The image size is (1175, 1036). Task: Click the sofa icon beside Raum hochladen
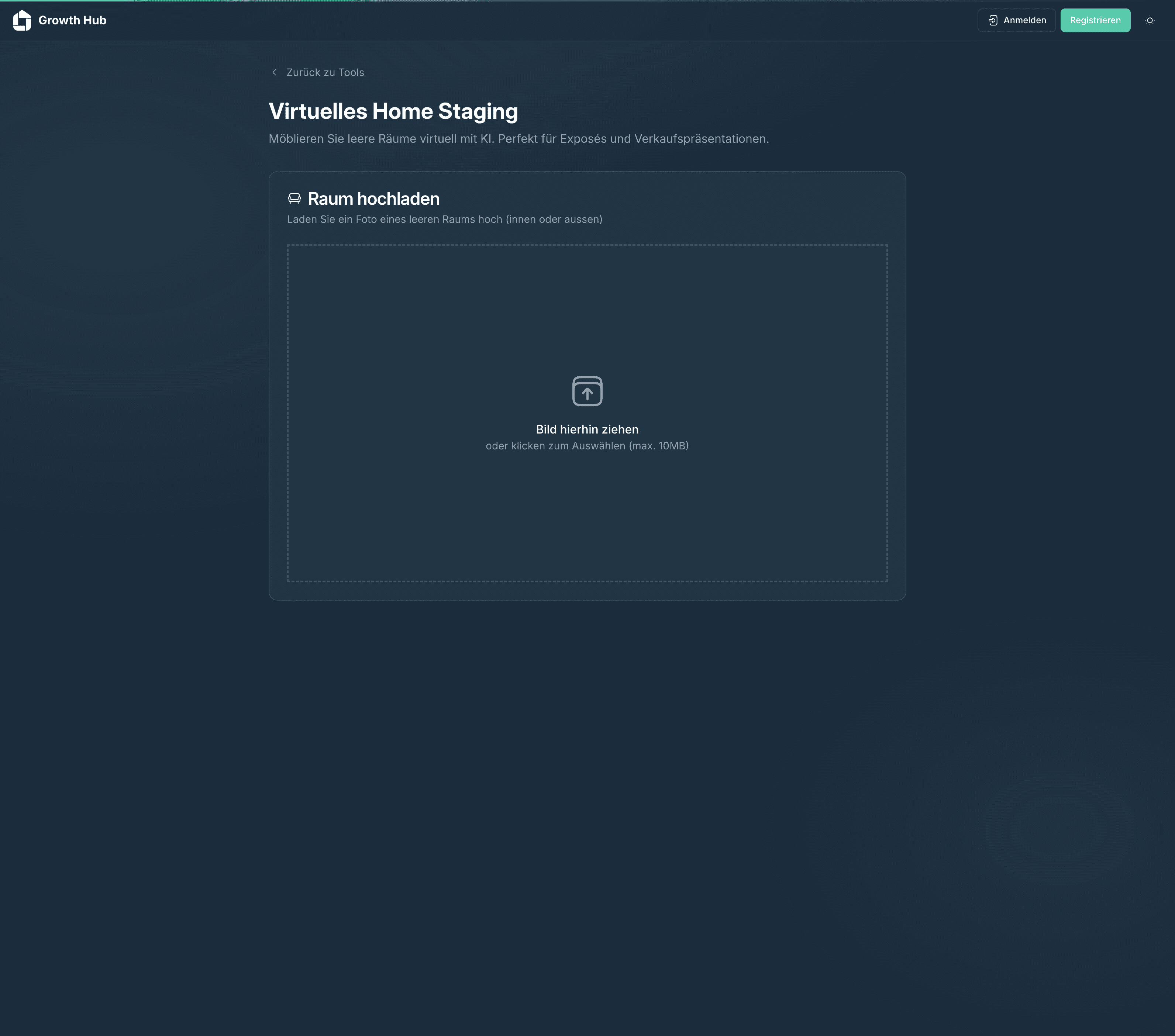click(x=294, y=198)
